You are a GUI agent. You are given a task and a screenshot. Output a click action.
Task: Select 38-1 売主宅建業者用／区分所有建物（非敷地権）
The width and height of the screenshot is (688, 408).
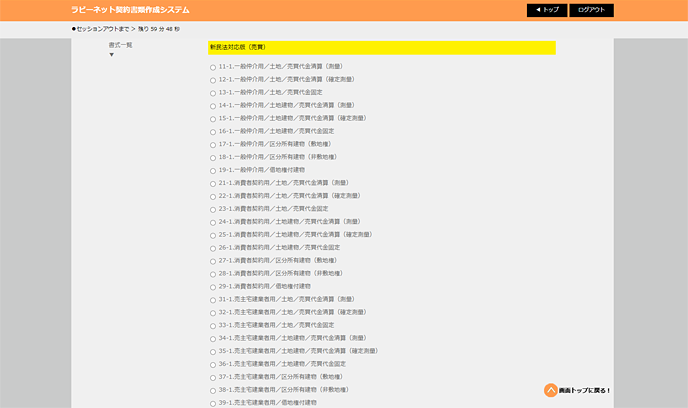(x=213, y=391)
